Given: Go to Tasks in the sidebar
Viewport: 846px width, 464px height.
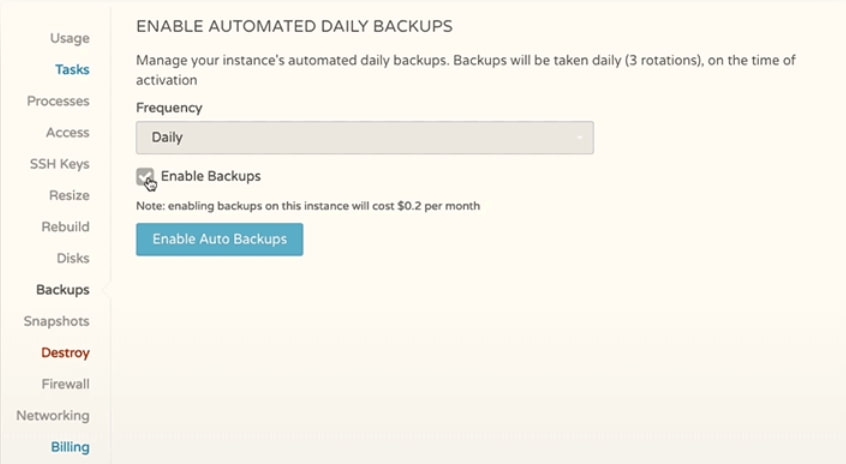Looking at the screenshot, I should (72, 70).
